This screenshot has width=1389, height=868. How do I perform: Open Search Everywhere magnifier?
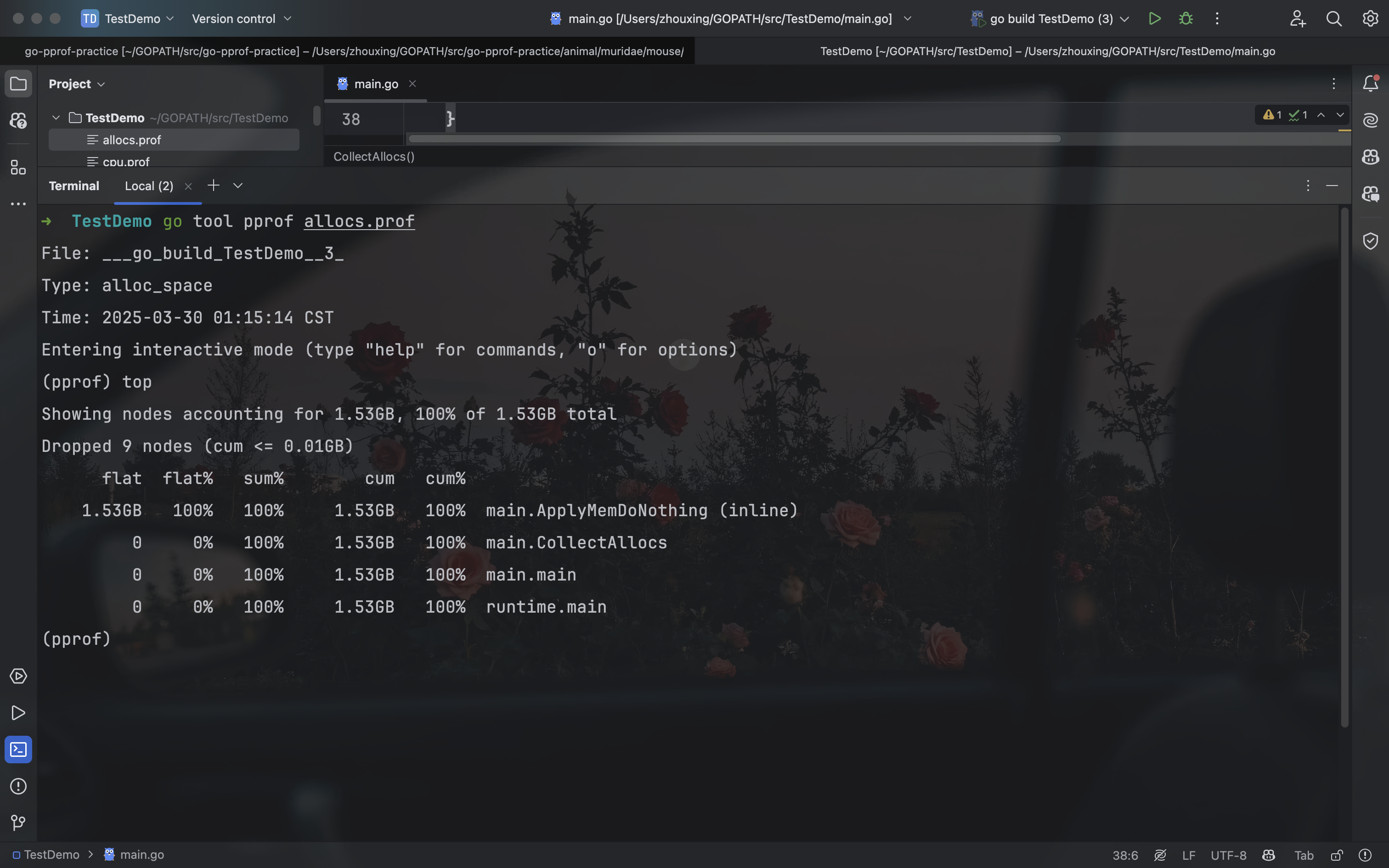(x=1333, y=18)
